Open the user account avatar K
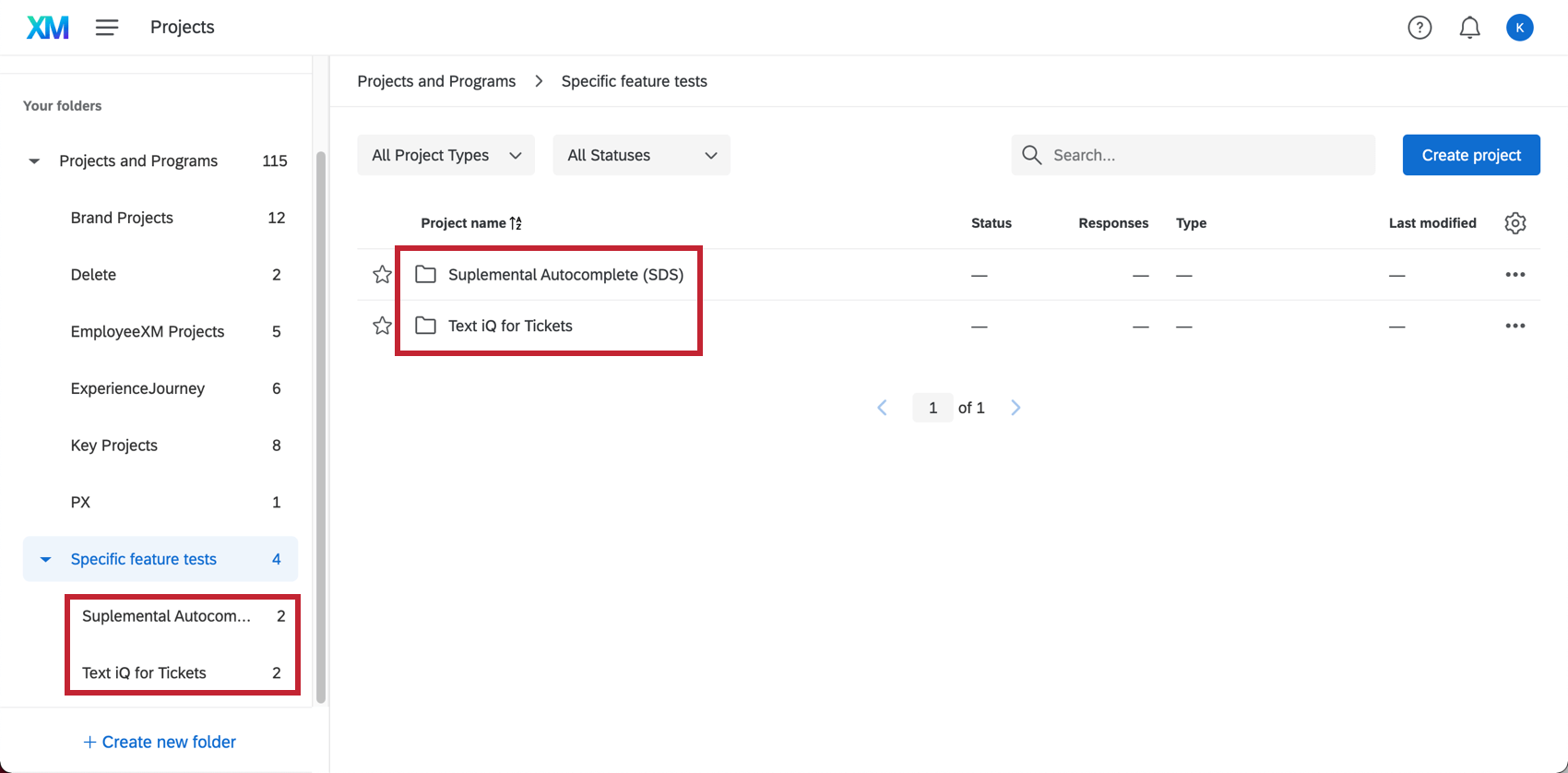The width and height of the screenshot is (1568, 773). pyautogui.click(x=1519, y=28)
